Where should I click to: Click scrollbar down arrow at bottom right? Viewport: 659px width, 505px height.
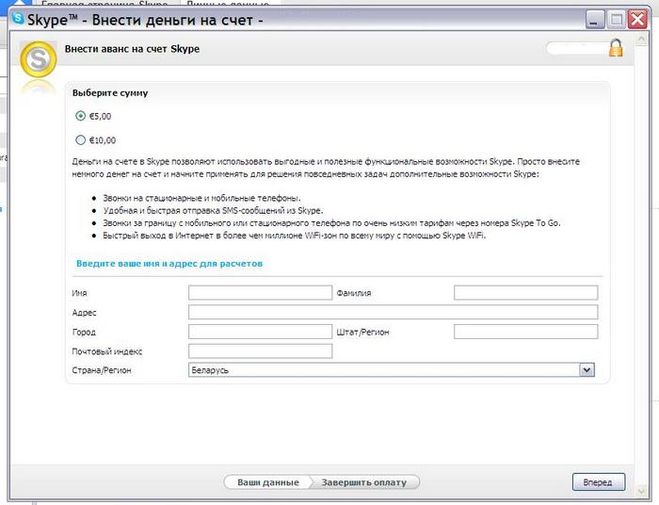(641, 490)
